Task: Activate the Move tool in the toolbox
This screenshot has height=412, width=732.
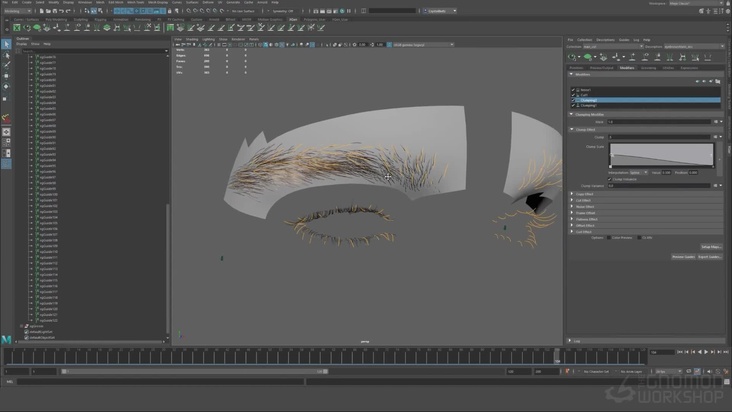Action: pyautogui.click(x=6, y=76)
